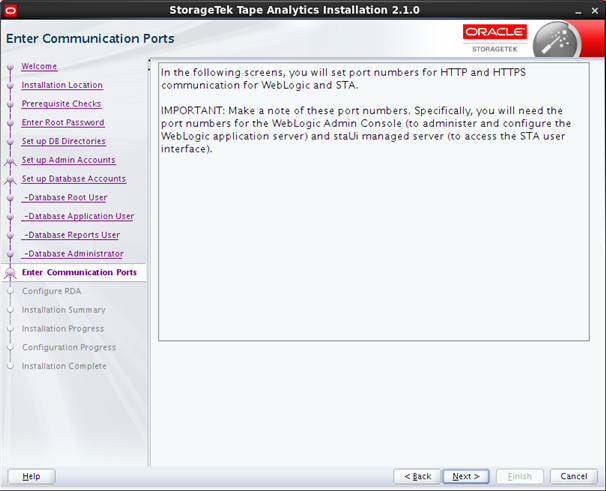
Task: Go to the Welcome step
Action: point(39,66)
